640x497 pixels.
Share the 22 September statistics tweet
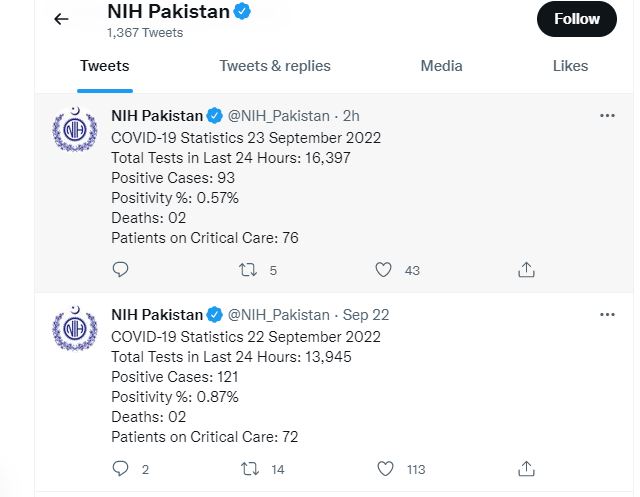526,468
